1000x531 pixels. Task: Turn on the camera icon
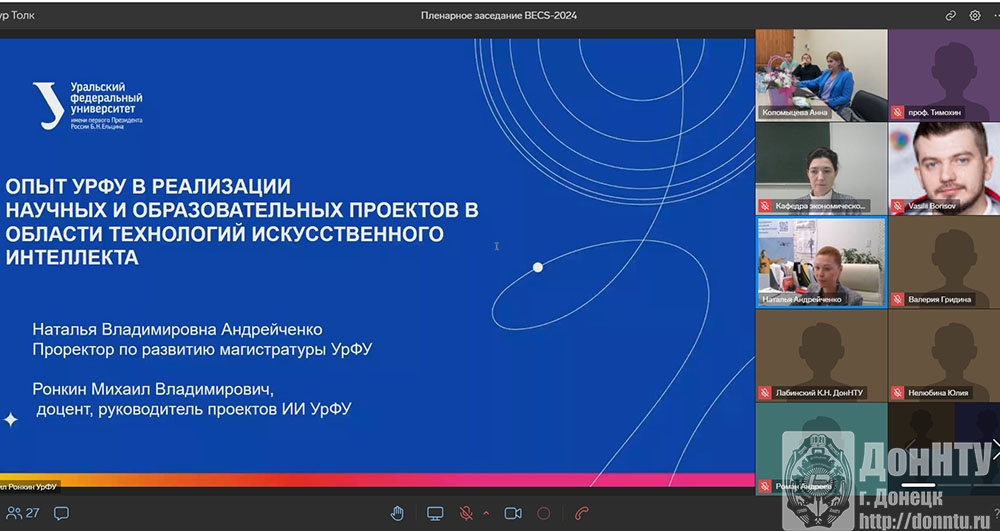tap(513, 513)
